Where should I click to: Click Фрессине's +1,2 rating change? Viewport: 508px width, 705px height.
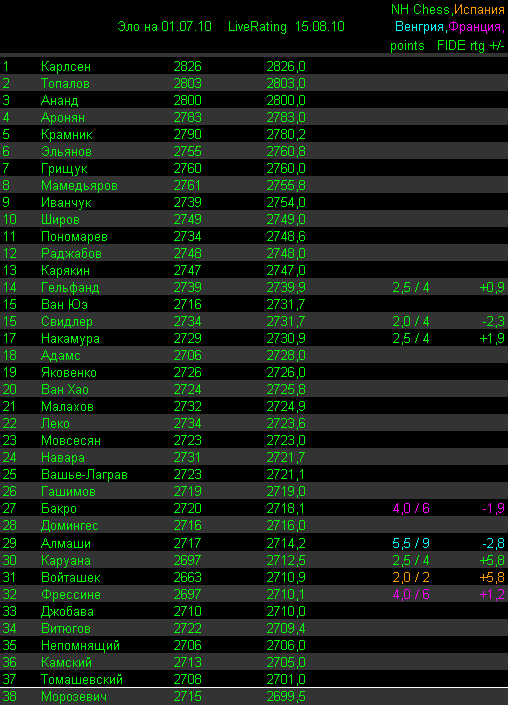click(x=492, y=594)
